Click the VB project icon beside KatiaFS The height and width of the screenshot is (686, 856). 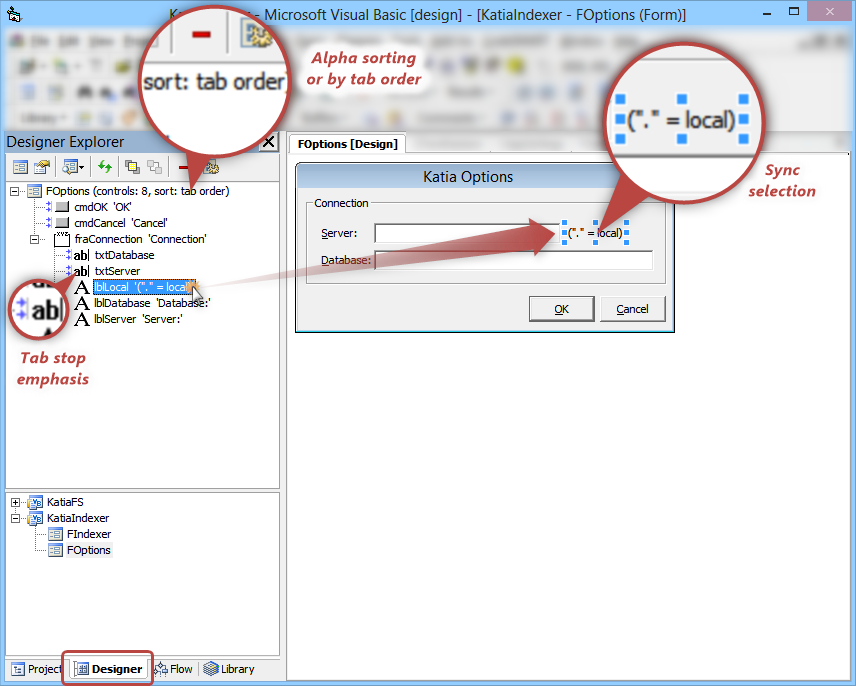click(35, 502)
